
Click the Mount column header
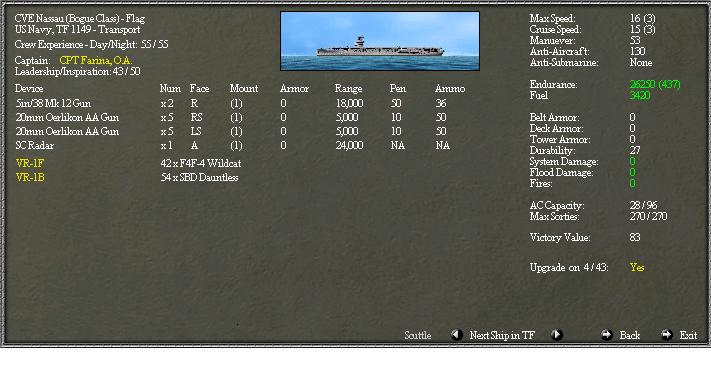(244, 88)
